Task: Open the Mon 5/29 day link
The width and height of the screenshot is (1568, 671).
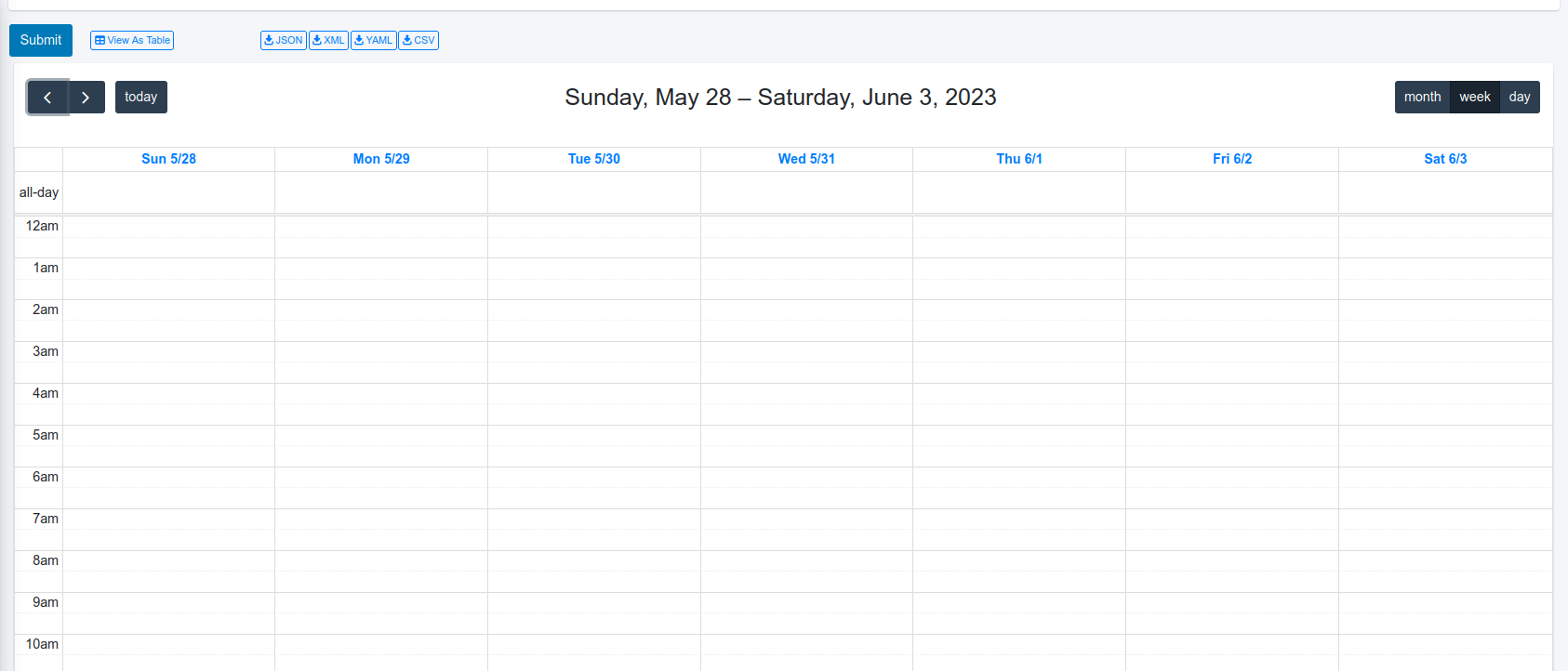Action: coord(381,159)
